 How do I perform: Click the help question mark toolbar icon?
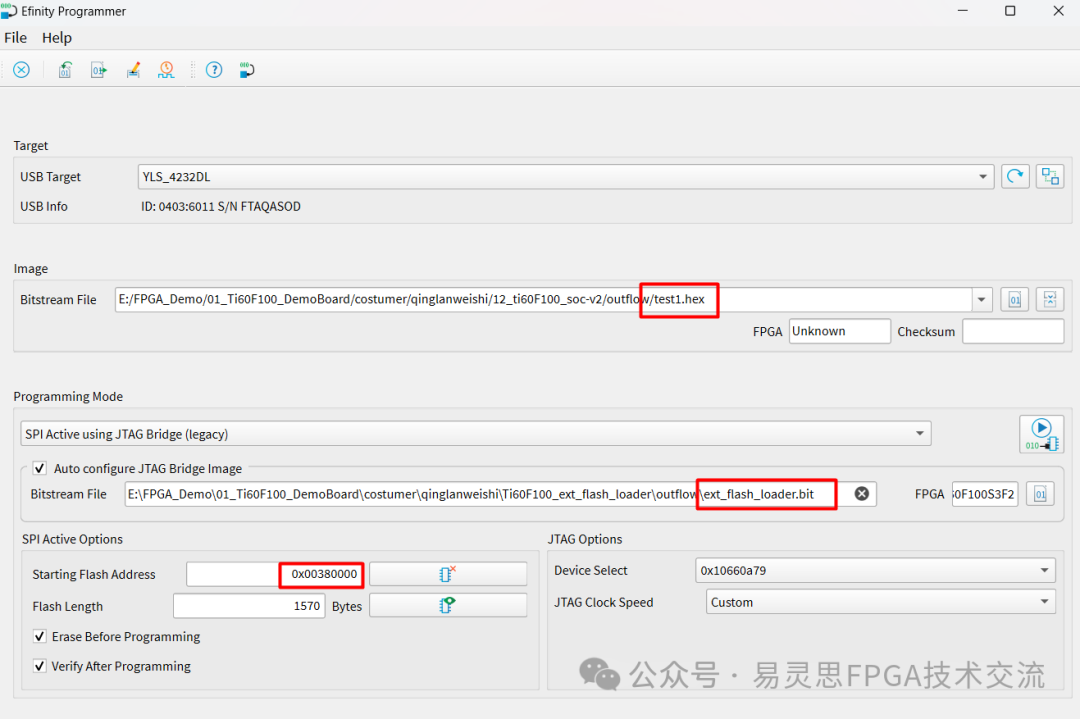213,70
